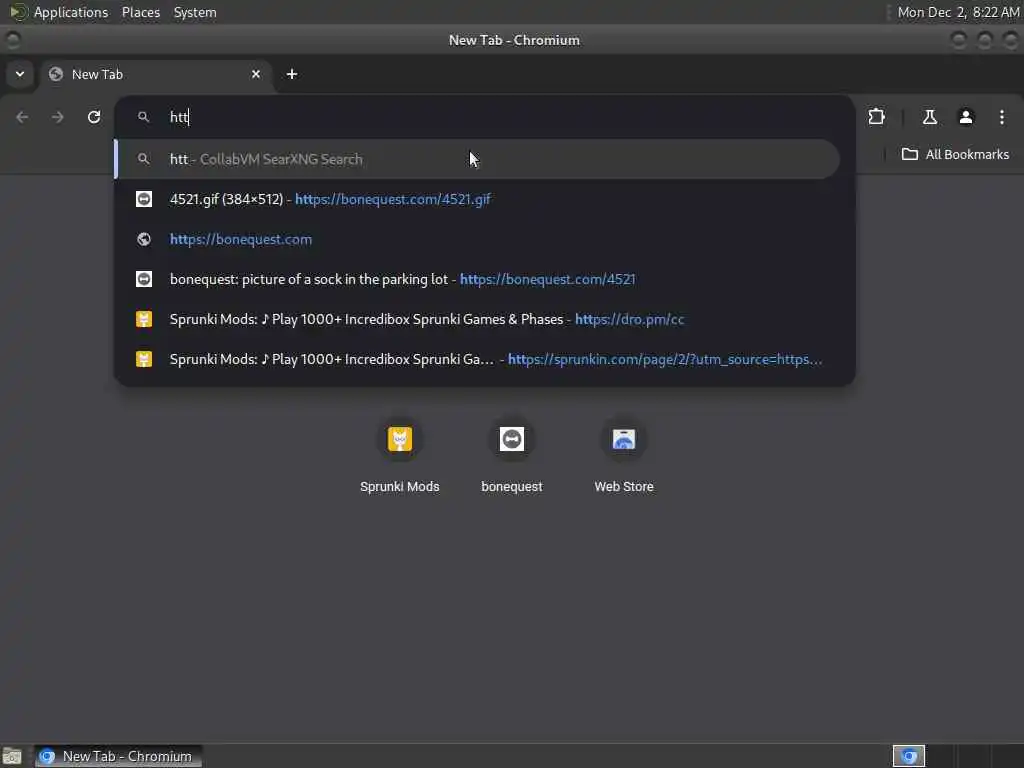The width and height of the screenshot is (1024, 768).
Task: Select 'picture of a sock' bonequest suggestion
Action: coord(477,279)
